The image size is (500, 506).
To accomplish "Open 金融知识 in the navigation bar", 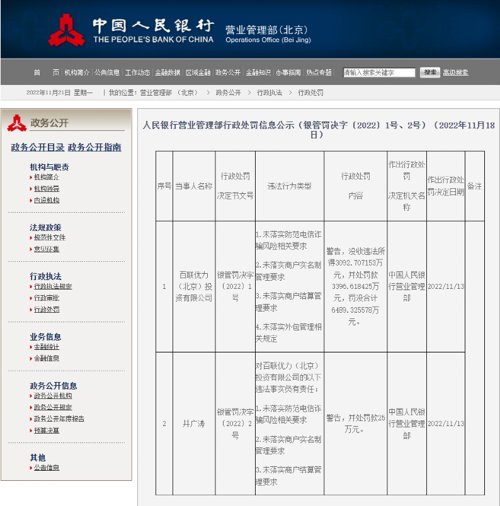I will (258, 72).
